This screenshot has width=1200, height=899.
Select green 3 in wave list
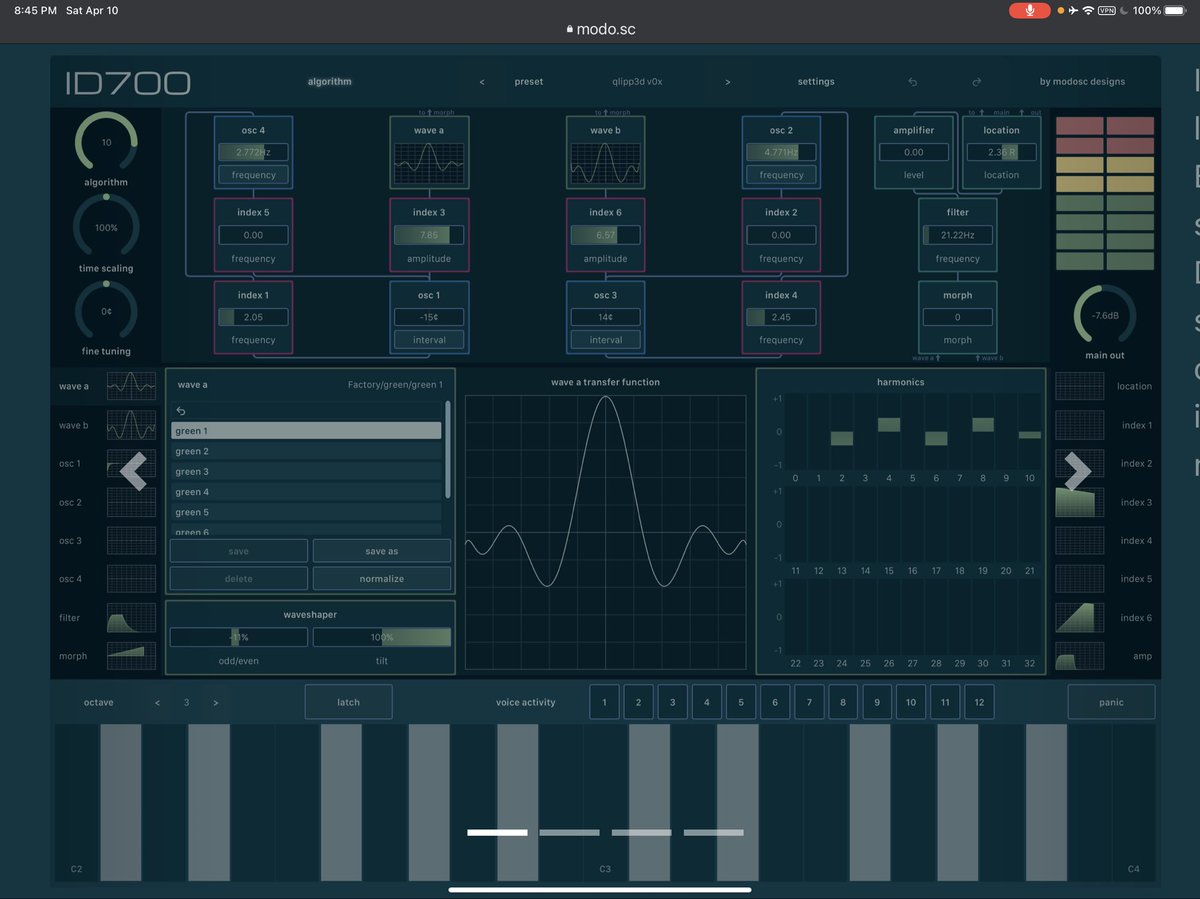(x=306, y=472)
